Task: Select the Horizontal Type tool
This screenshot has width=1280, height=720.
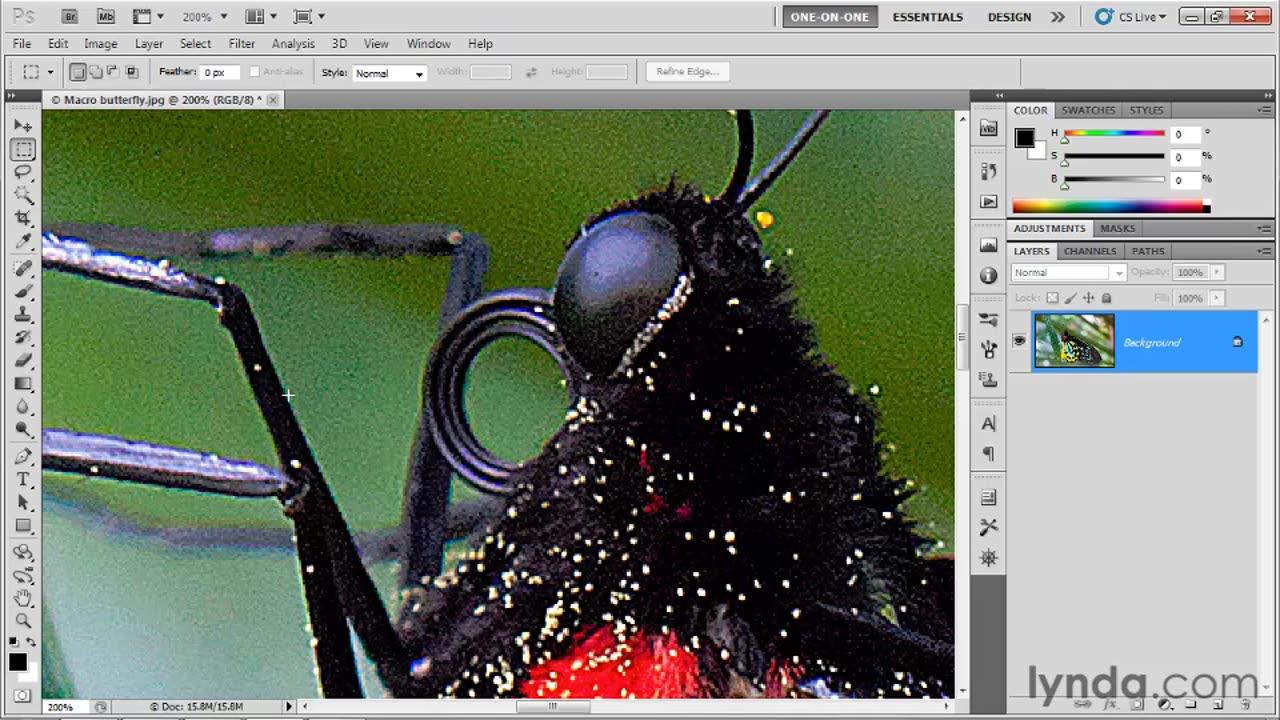Action: (23, 480)
